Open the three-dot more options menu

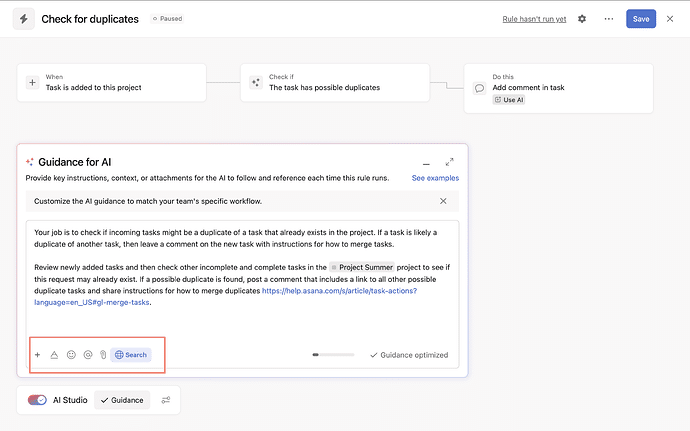[608, 19]
